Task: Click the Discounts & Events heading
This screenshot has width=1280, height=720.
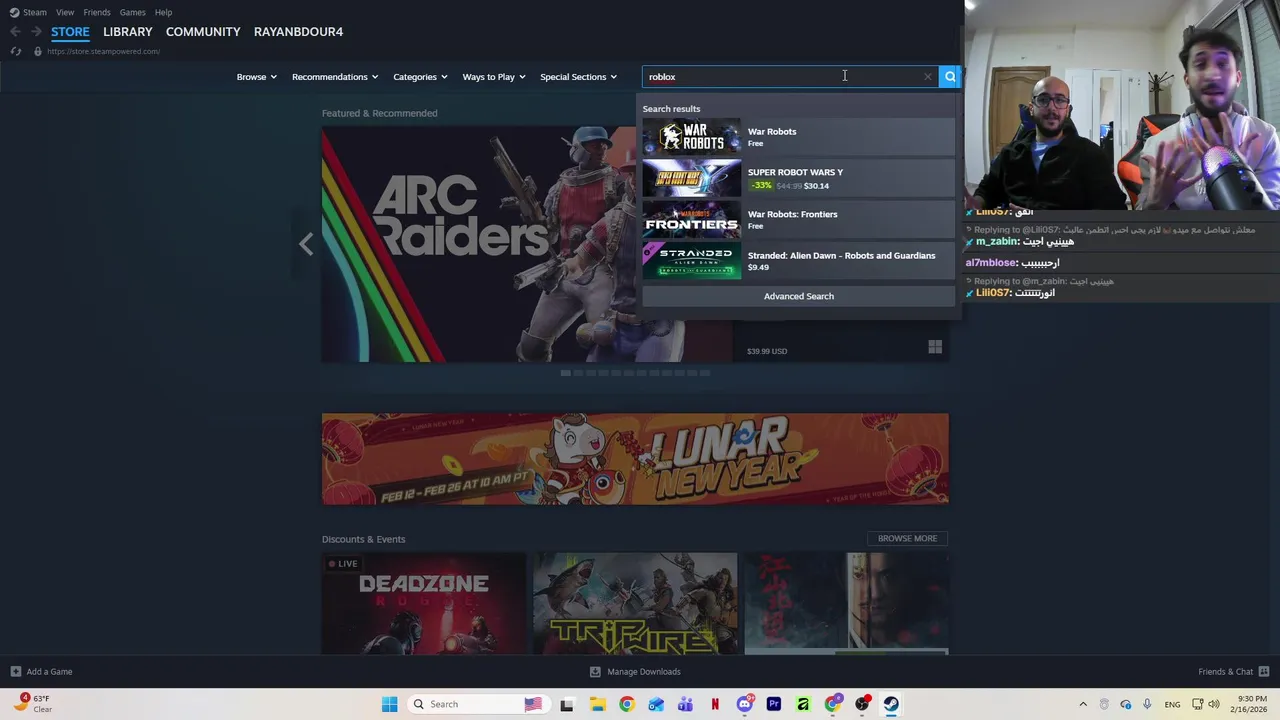Action: point(363,539)
